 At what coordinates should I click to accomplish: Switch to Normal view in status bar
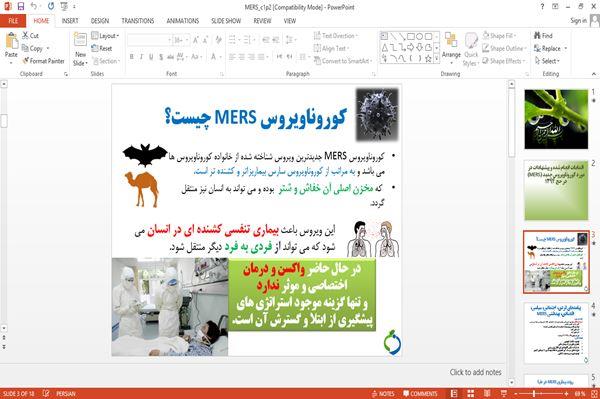click(454, 394)
